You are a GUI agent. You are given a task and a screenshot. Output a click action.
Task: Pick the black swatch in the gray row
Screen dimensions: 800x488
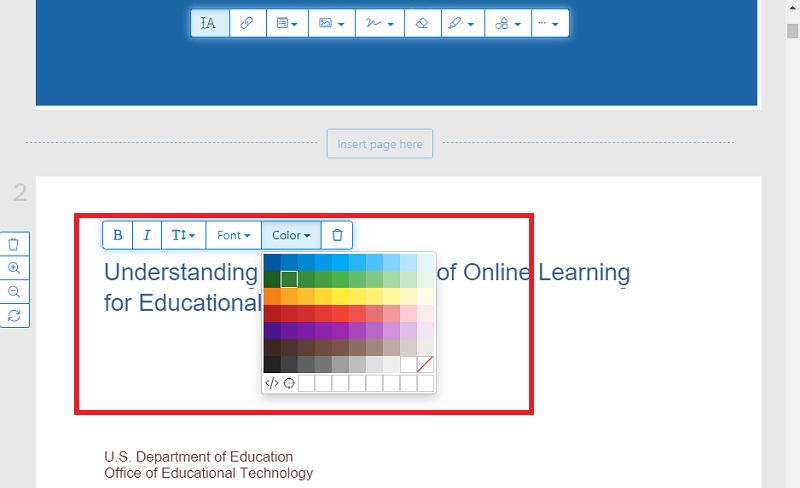[272, 364]
